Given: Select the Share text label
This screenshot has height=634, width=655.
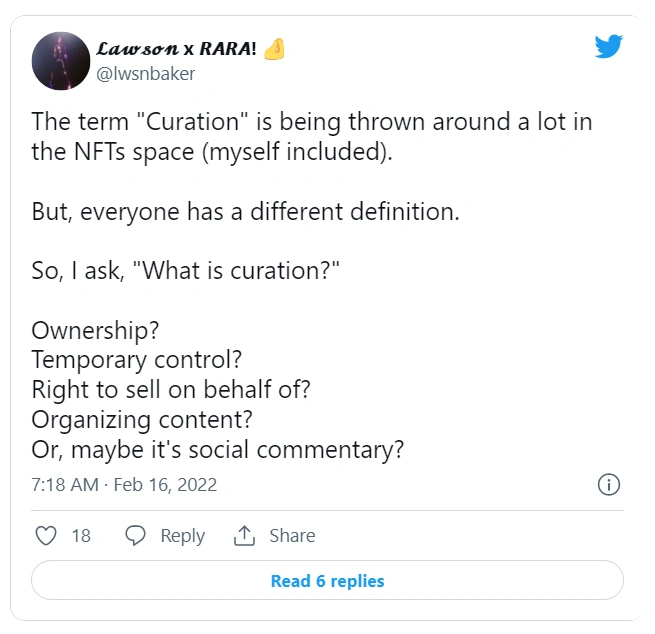Looking at the screenshot, I should (292, 535).
